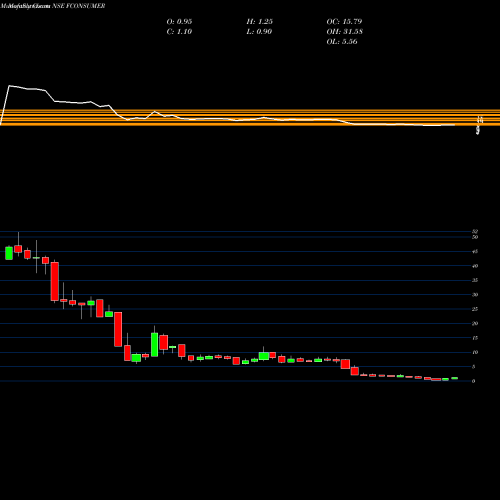
Task: Click the peak of the white line chart
Action: point(9,86)
